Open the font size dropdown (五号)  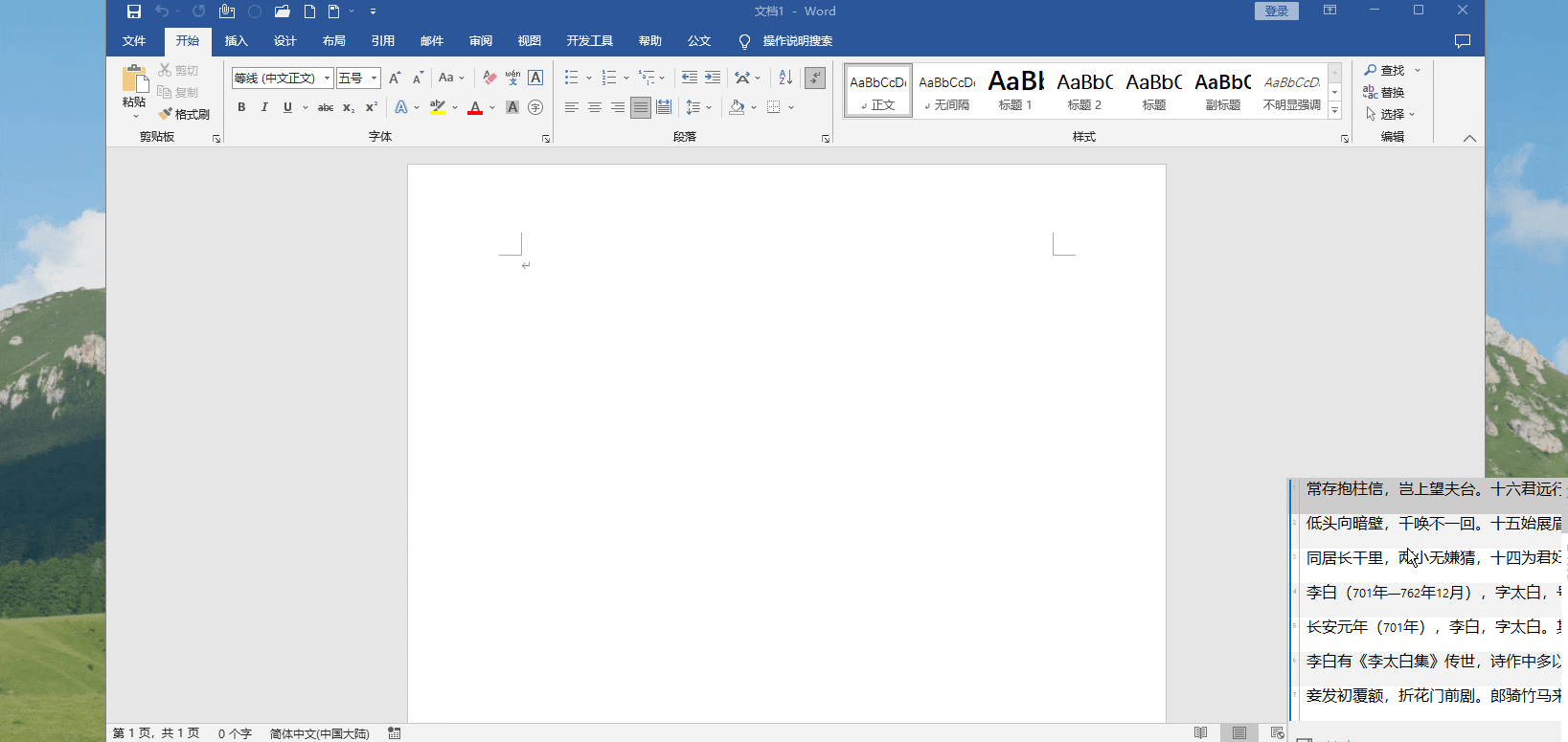[x=374, y=79]
